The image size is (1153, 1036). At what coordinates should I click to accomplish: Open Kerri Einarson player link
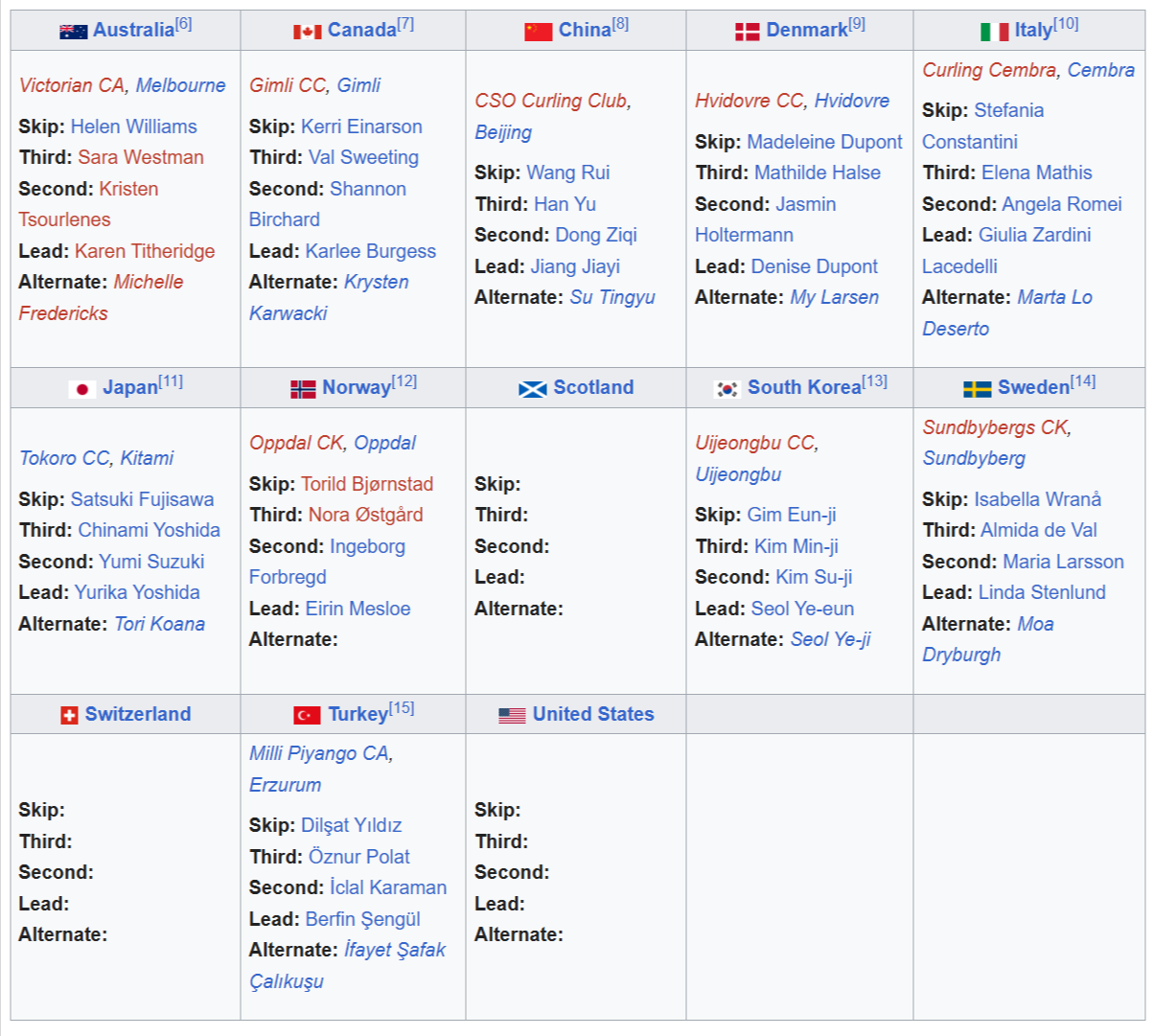(361, 127)
